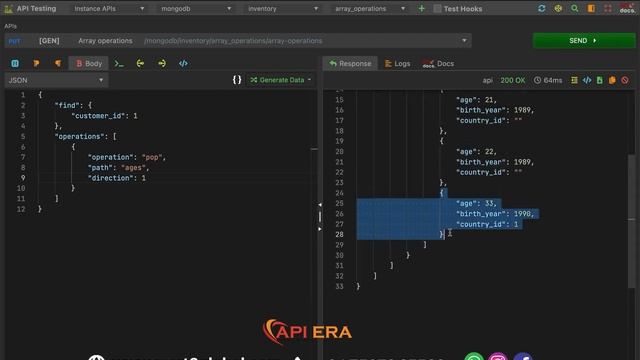The image size is (640, 360).
Task: Click the "operation": "pop" line in body
Action: coord(127,157)
